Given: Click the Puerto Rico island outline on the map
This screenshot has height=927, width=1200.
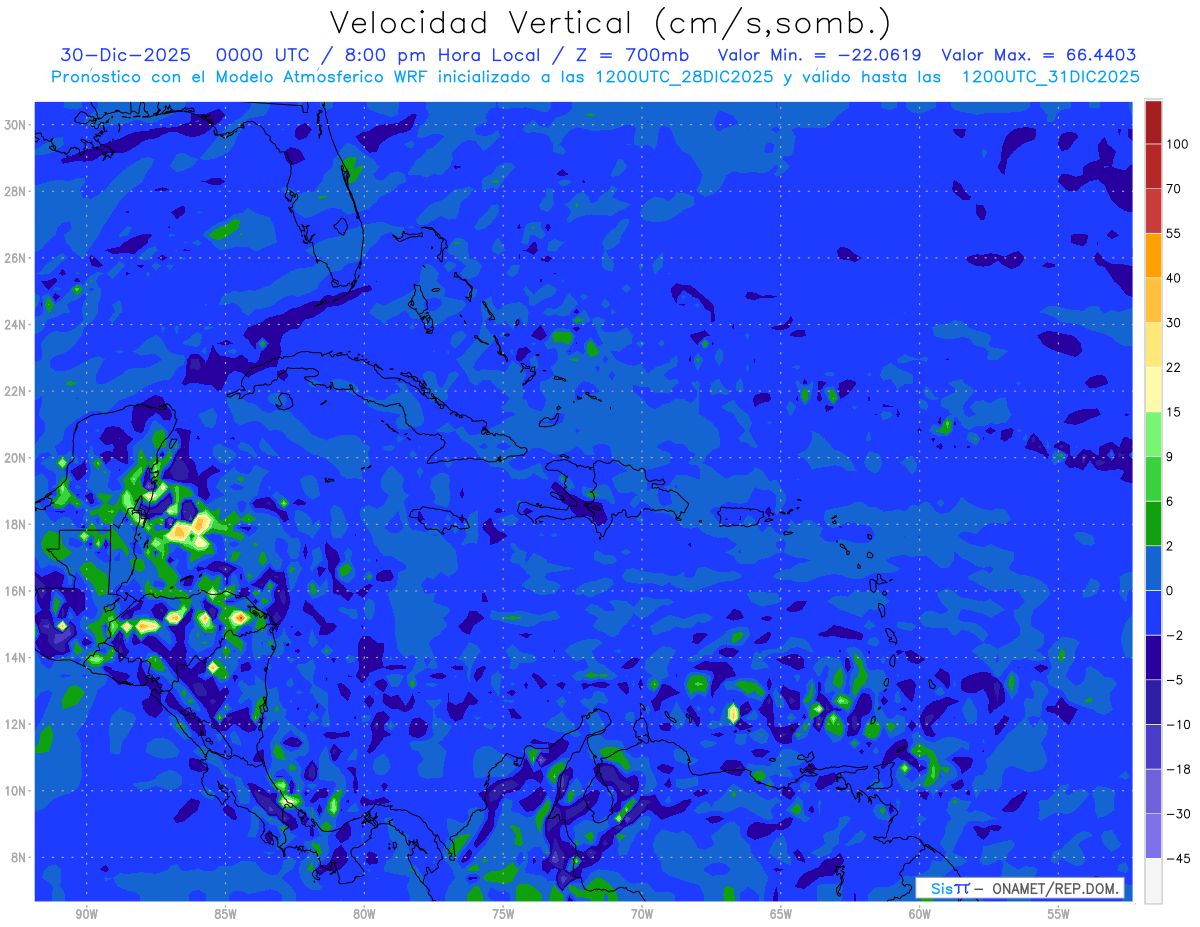Looking at the screenshot, I should (x=739, y=515).
